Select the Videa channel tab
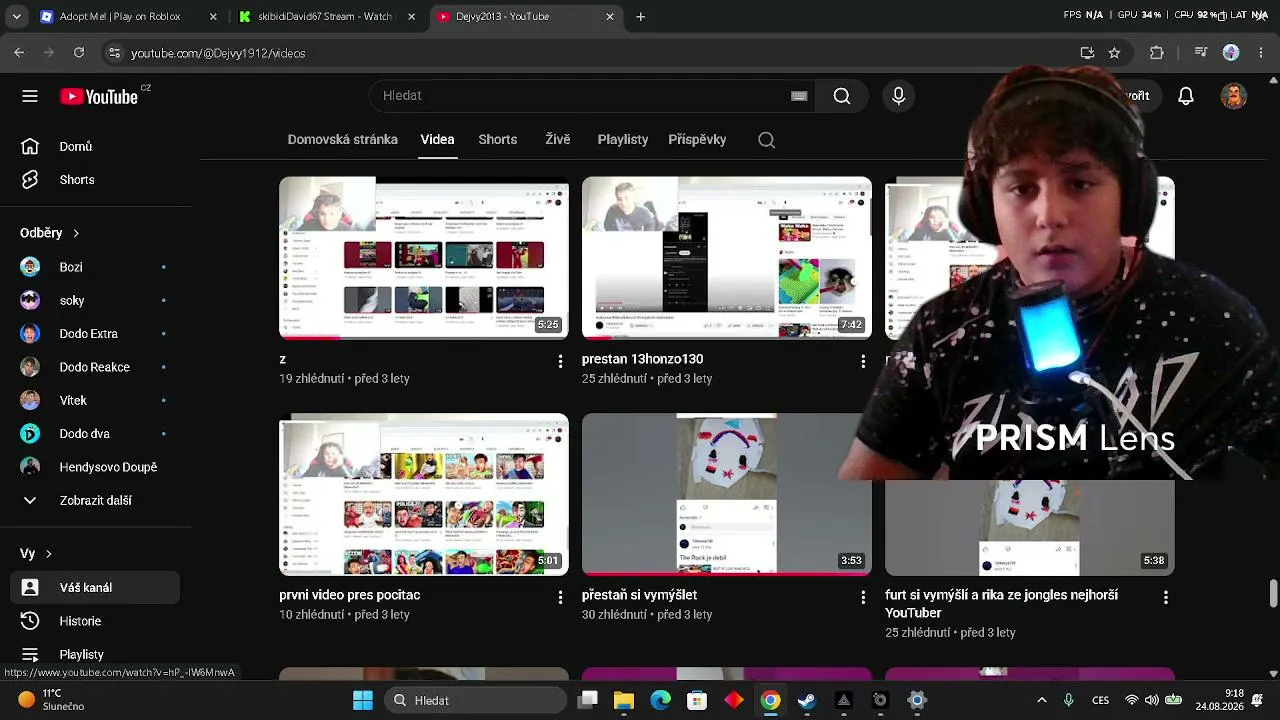 click(437, 139)
